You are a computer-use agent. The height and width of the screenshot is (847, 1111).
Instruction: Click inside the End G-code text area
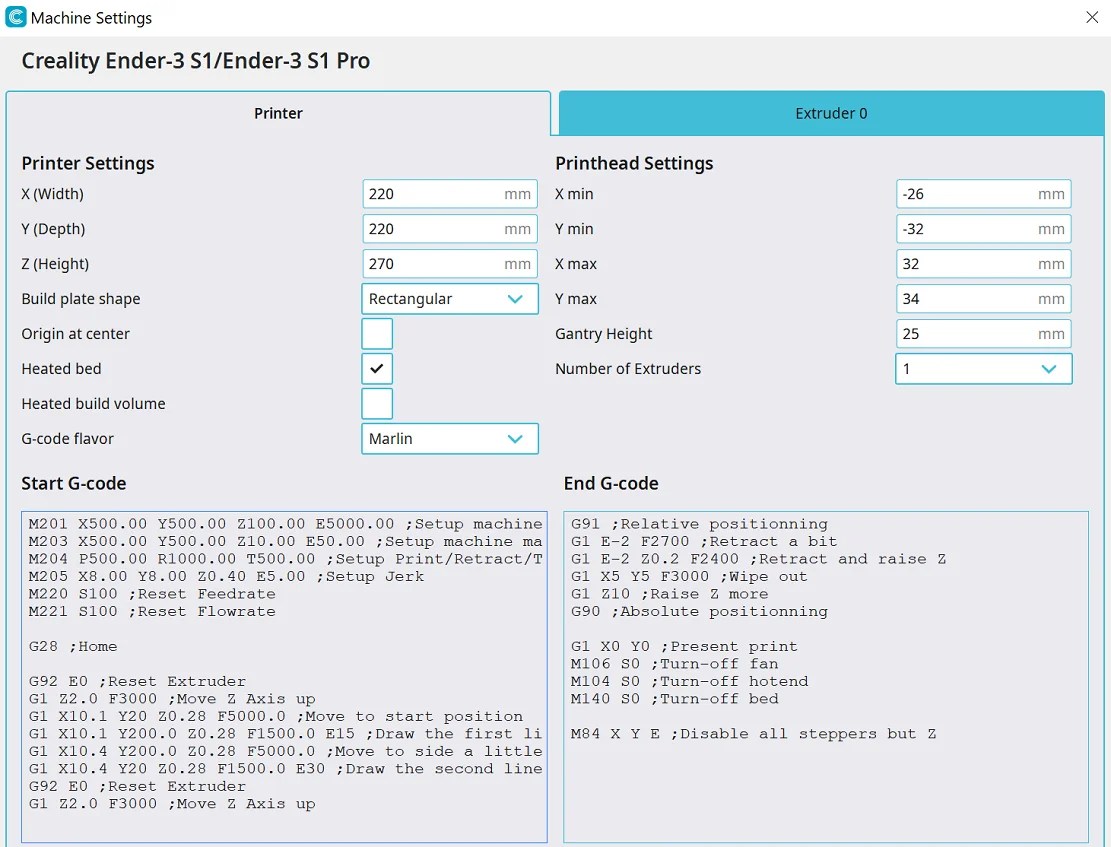click(x=826, y=677)
